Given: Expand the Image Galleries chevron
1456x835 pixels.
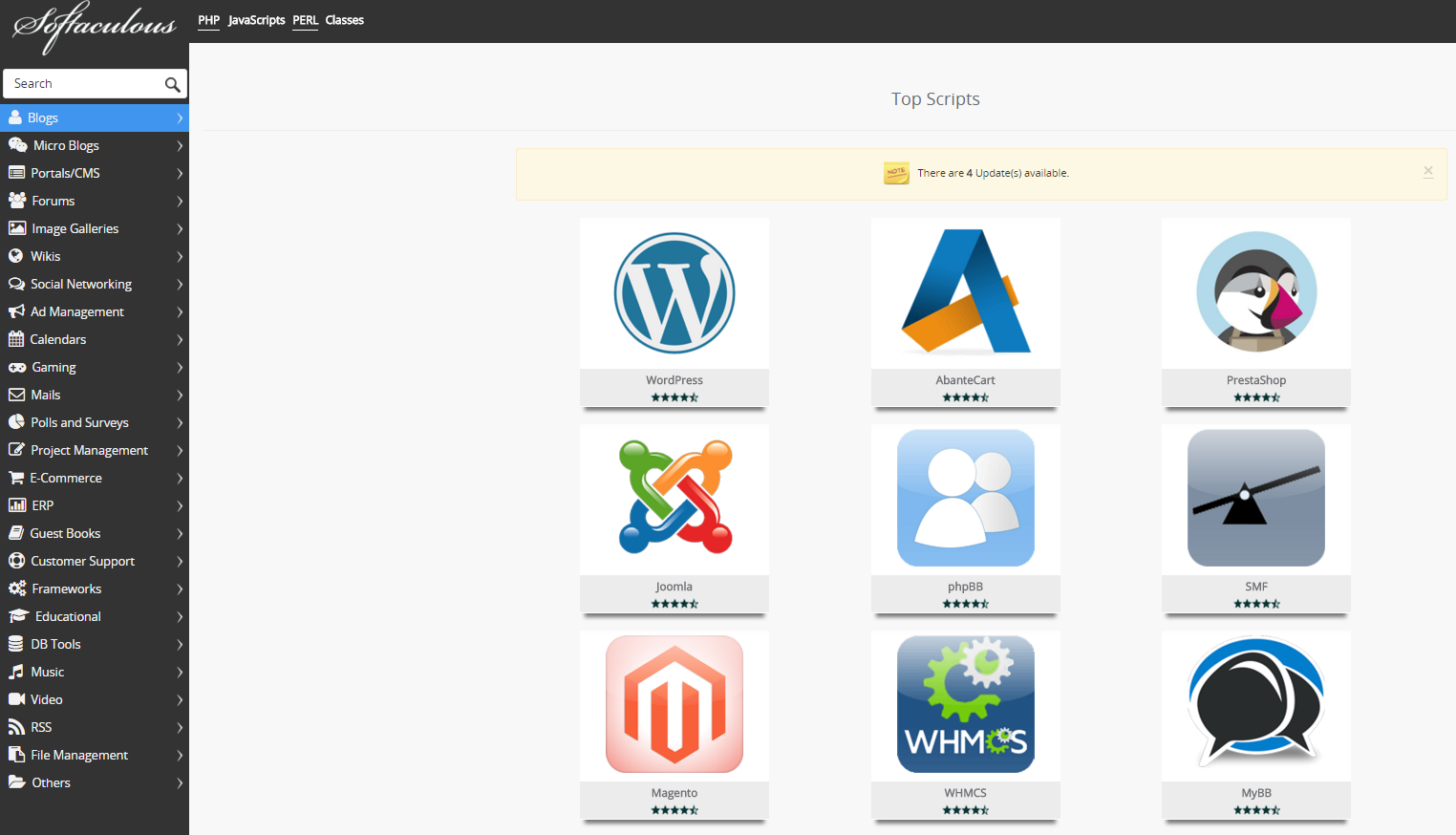Looking at the screenshot, I should pyautogui.click(x=180, y=228).
